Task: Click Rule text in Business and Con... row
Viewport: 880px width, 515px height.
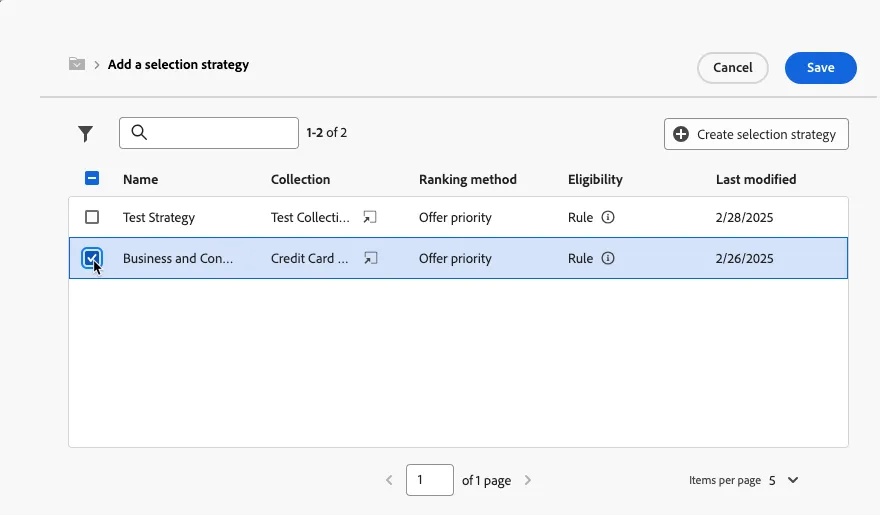Action: click(x=580, y=258)
